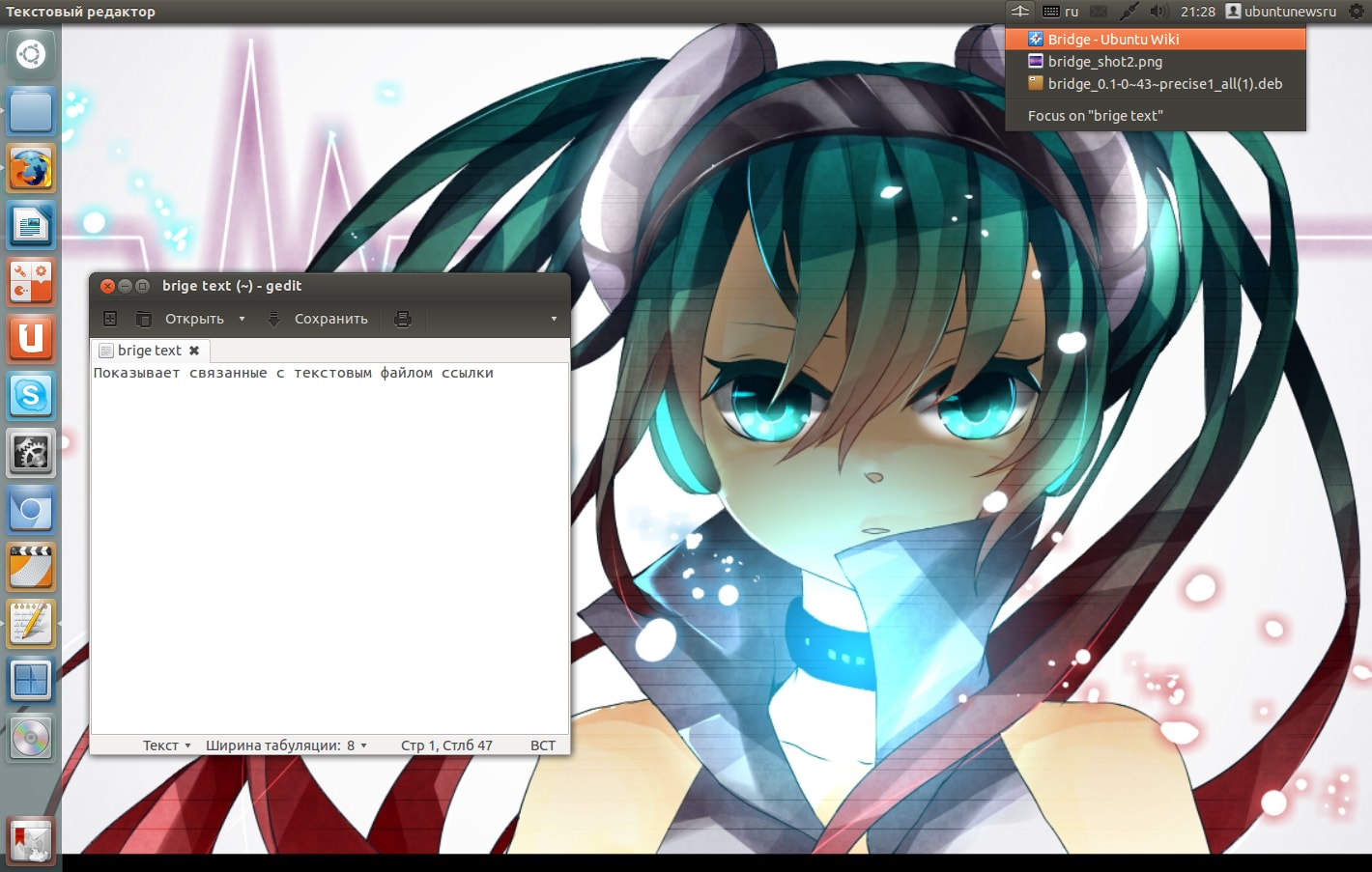
Task: Open the Ubuntu Dash home button
Action: point(31,54)
